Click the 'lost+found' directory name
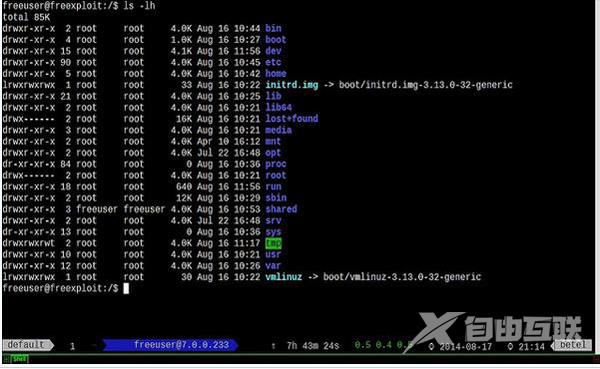 pyautogui.click(x=292, y=119)
